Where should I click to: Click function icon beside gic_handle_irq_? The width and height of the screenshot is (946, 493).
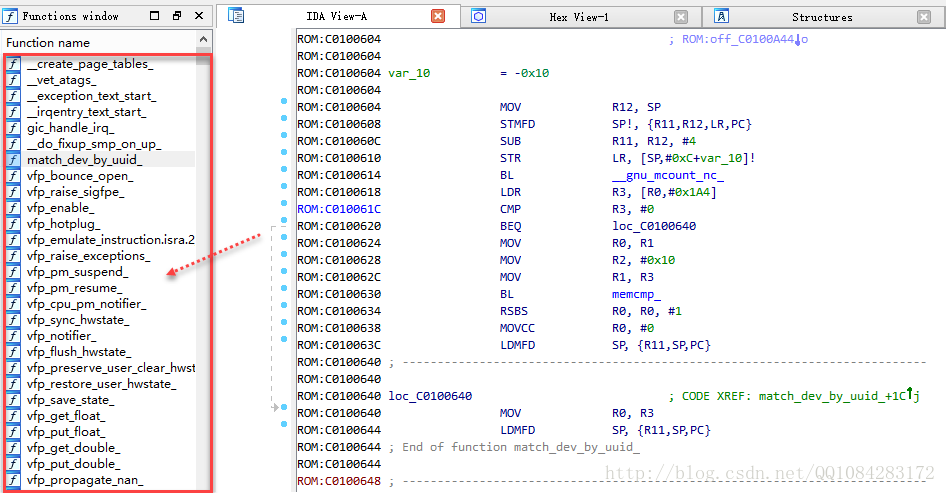pos(13,128)
